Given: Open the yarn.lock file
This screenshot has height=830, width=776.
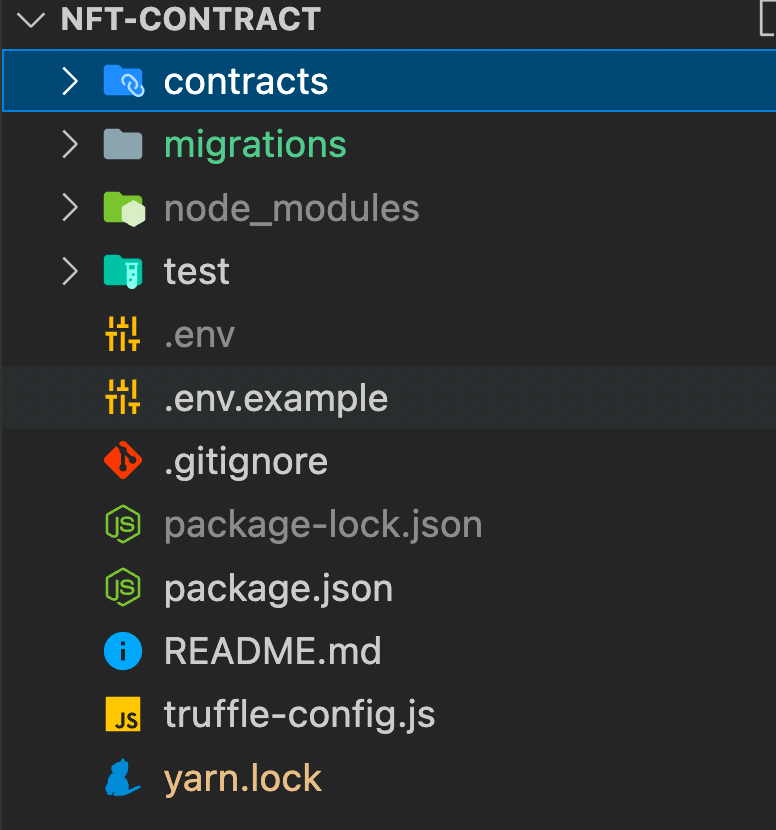Looking at the screenshot, I should coord(242,778).
